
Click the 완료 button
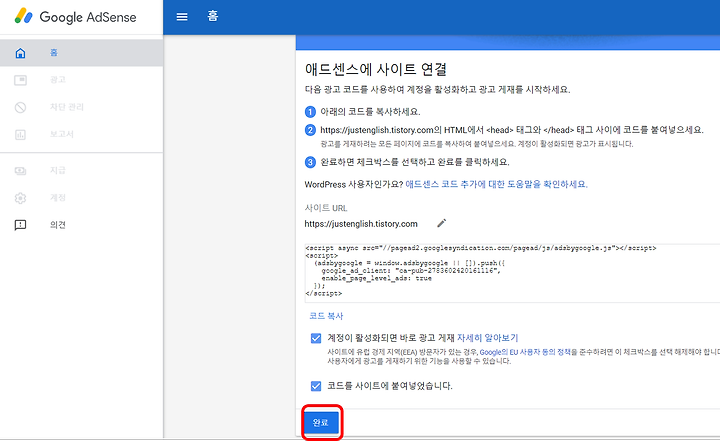(x=321, y=423)
